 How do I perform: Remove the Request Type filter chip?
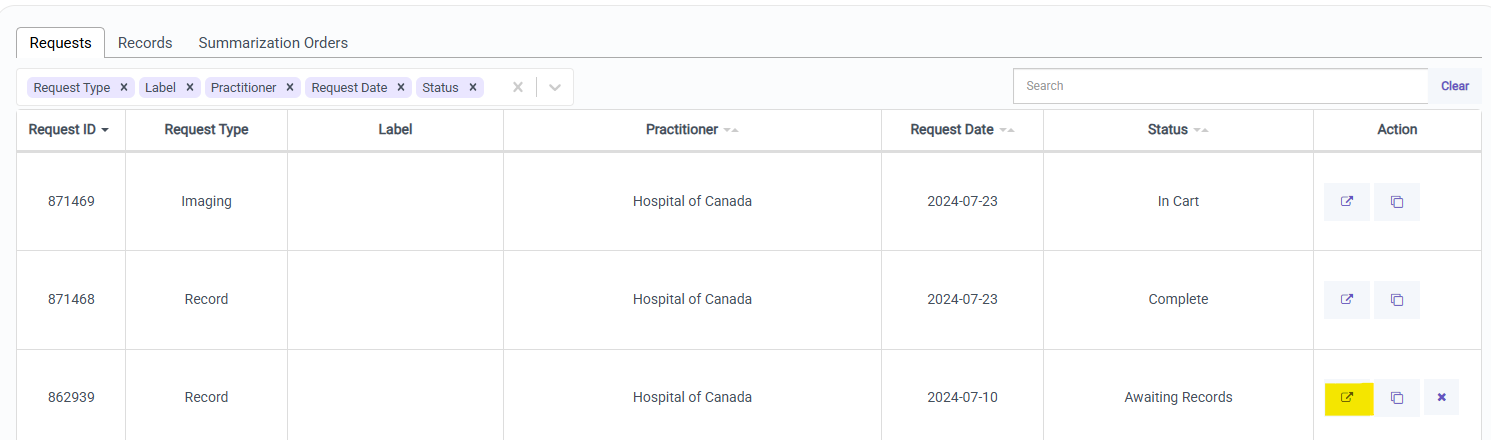[124, 87]
